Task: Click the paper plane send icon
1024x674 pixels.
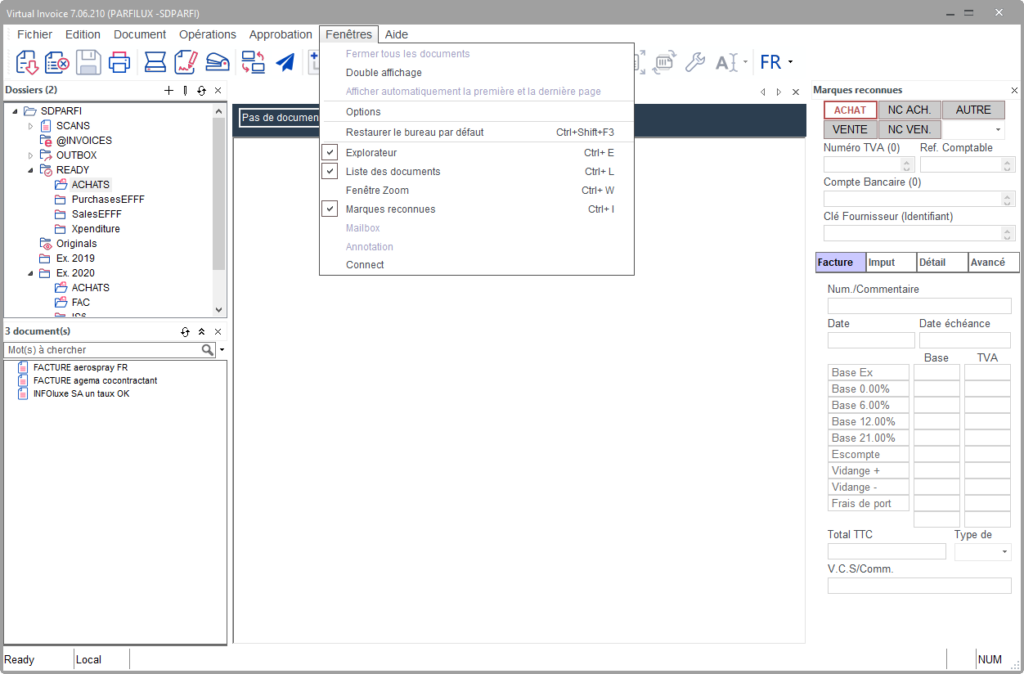Action: coord(285,63)
